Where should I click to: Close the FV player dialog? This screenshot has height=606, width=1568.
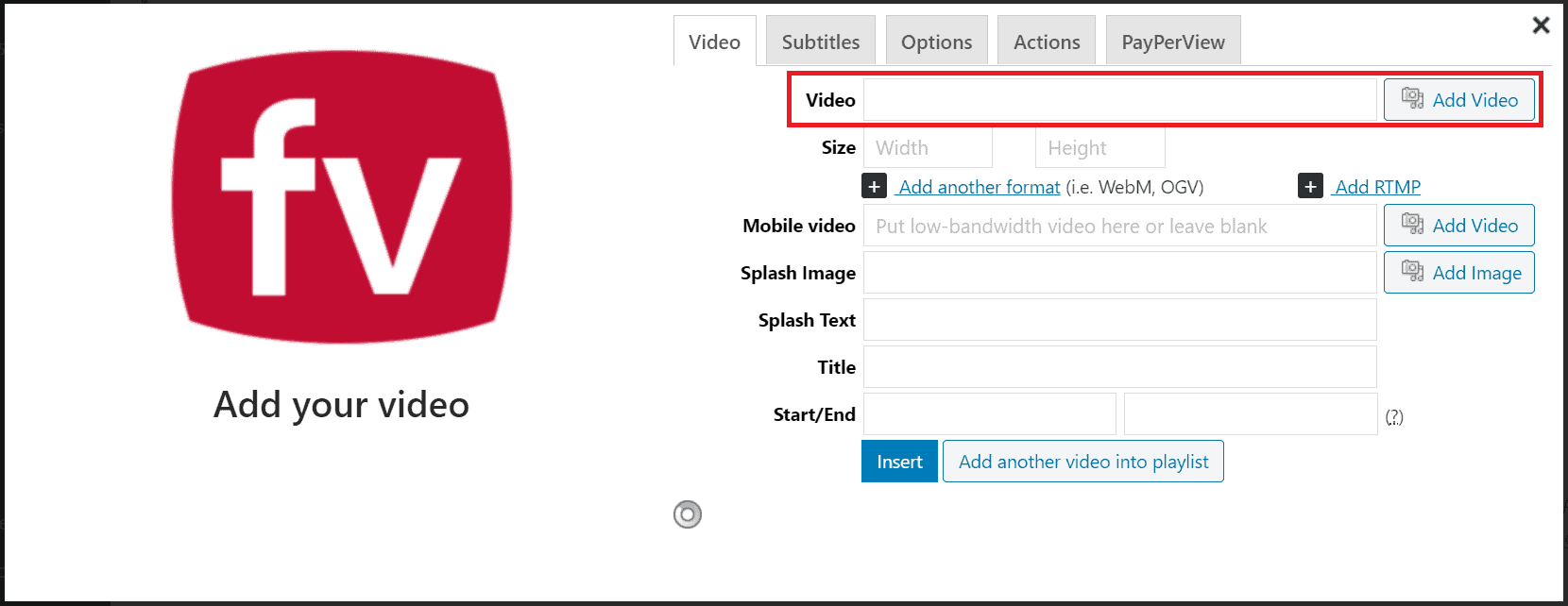(x=1541, y=25)
